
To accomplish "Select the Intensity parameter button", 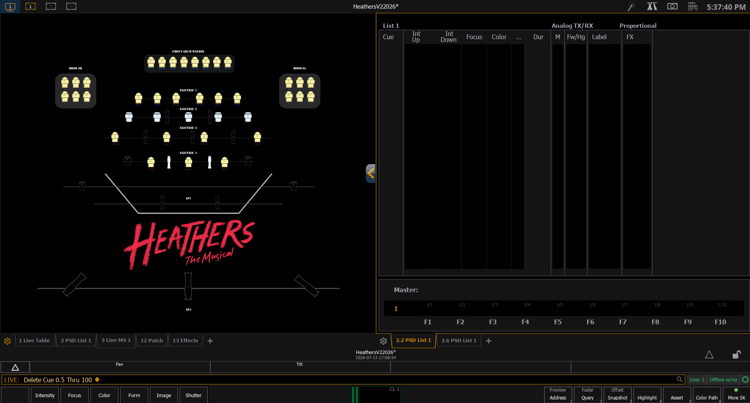I will click(x=44, y=395).
